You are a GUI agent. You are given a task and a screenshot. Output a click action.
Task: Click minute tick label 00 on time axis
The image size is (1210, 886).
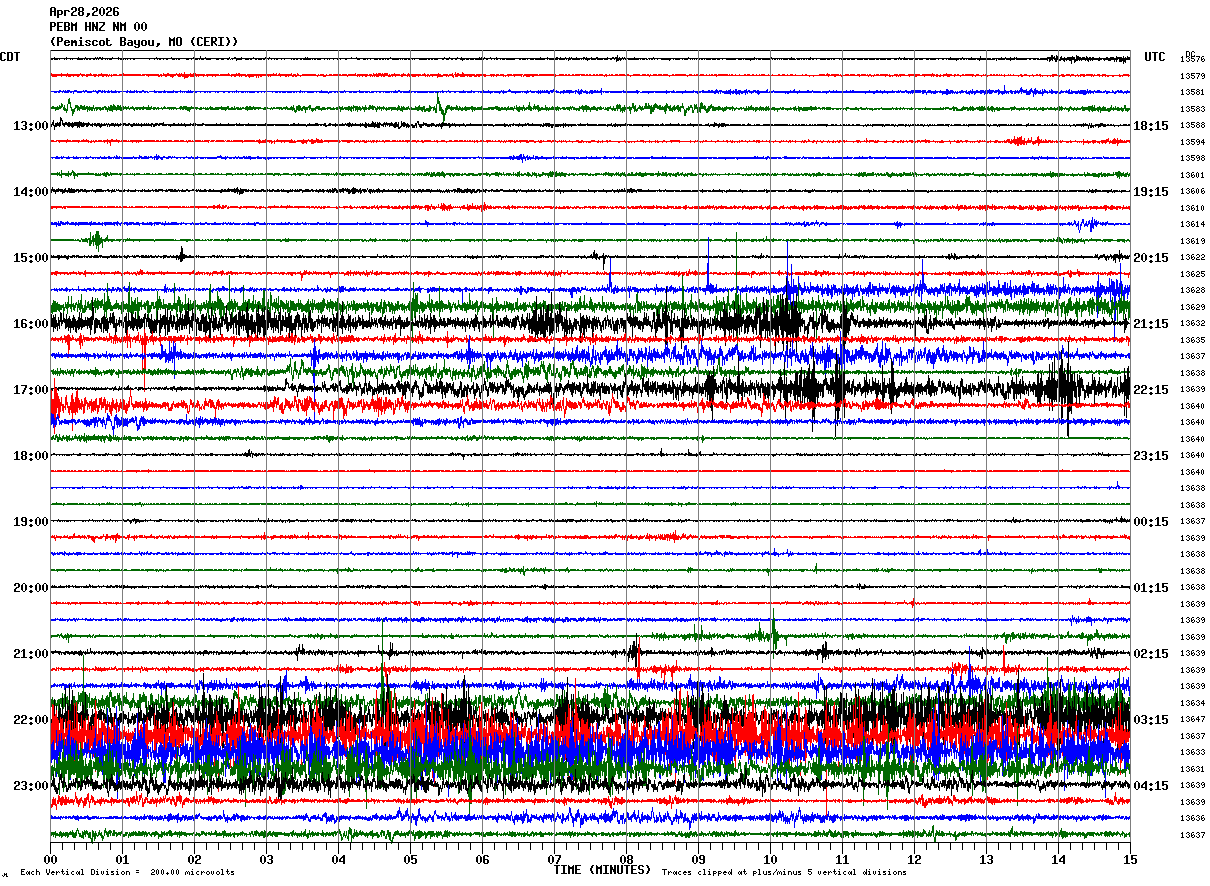(x=51, y=860)
